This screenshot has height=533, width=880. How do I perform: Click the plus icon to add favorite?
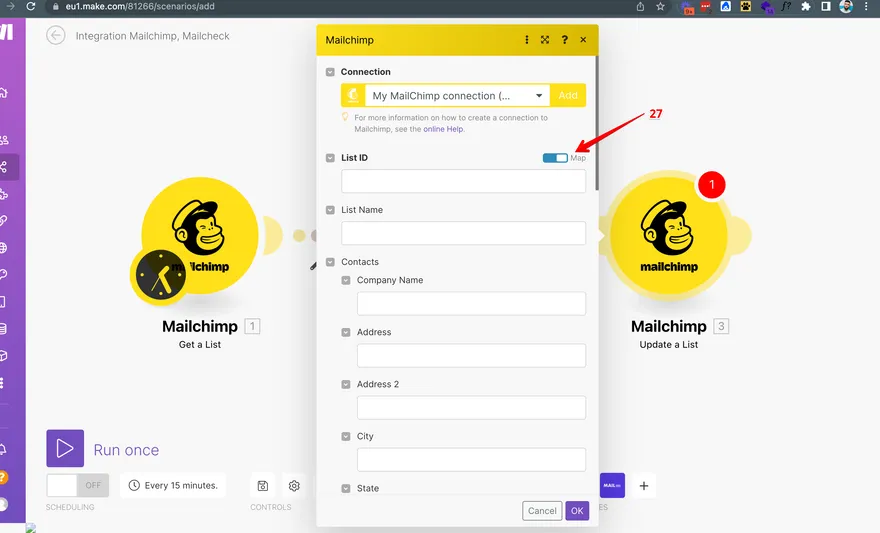[644, 486]
